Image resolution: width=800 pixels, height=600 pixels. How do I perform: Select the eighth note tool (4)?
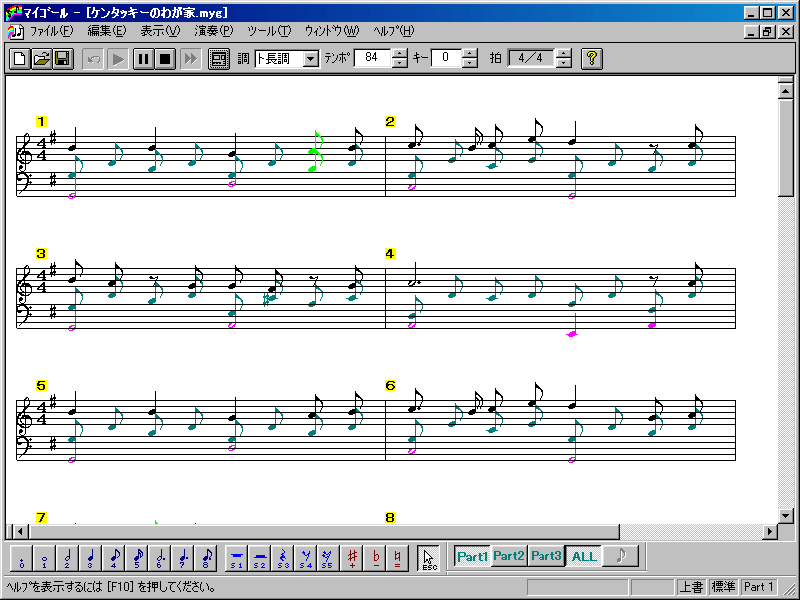[x=114, y=558]
